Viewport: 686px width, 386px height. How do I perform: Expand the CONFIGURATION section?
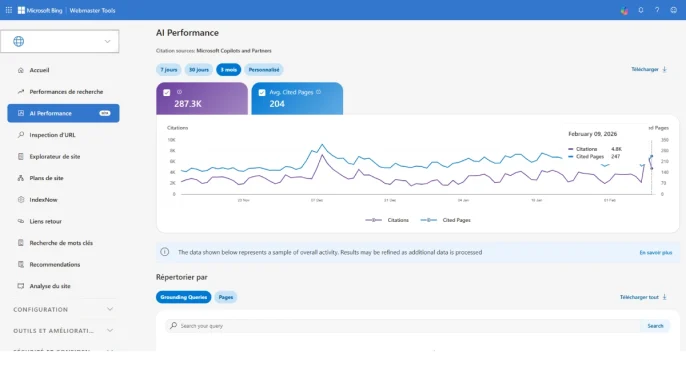(x=63, y=309)
